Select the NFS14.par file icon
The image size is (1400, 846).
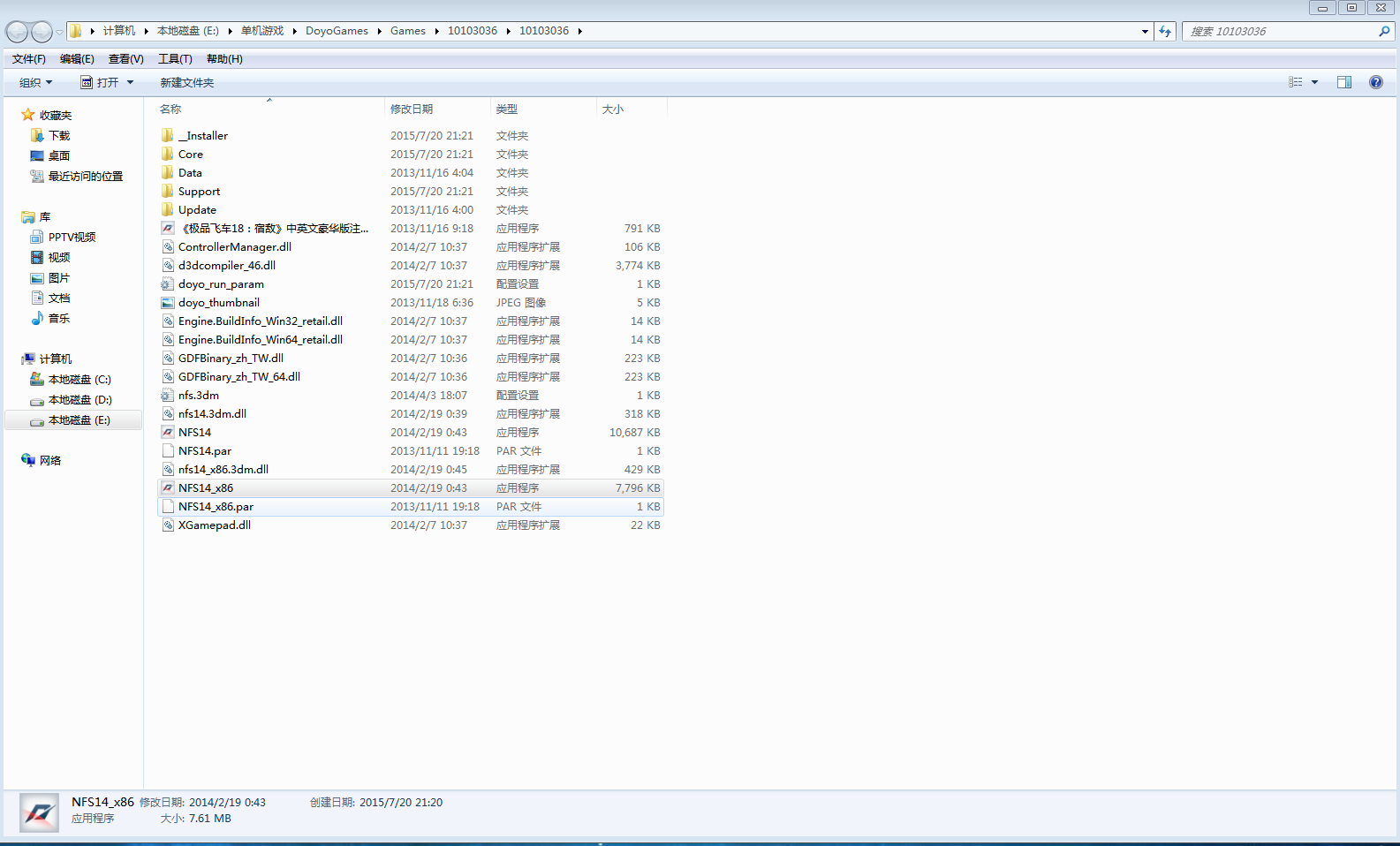168,450
